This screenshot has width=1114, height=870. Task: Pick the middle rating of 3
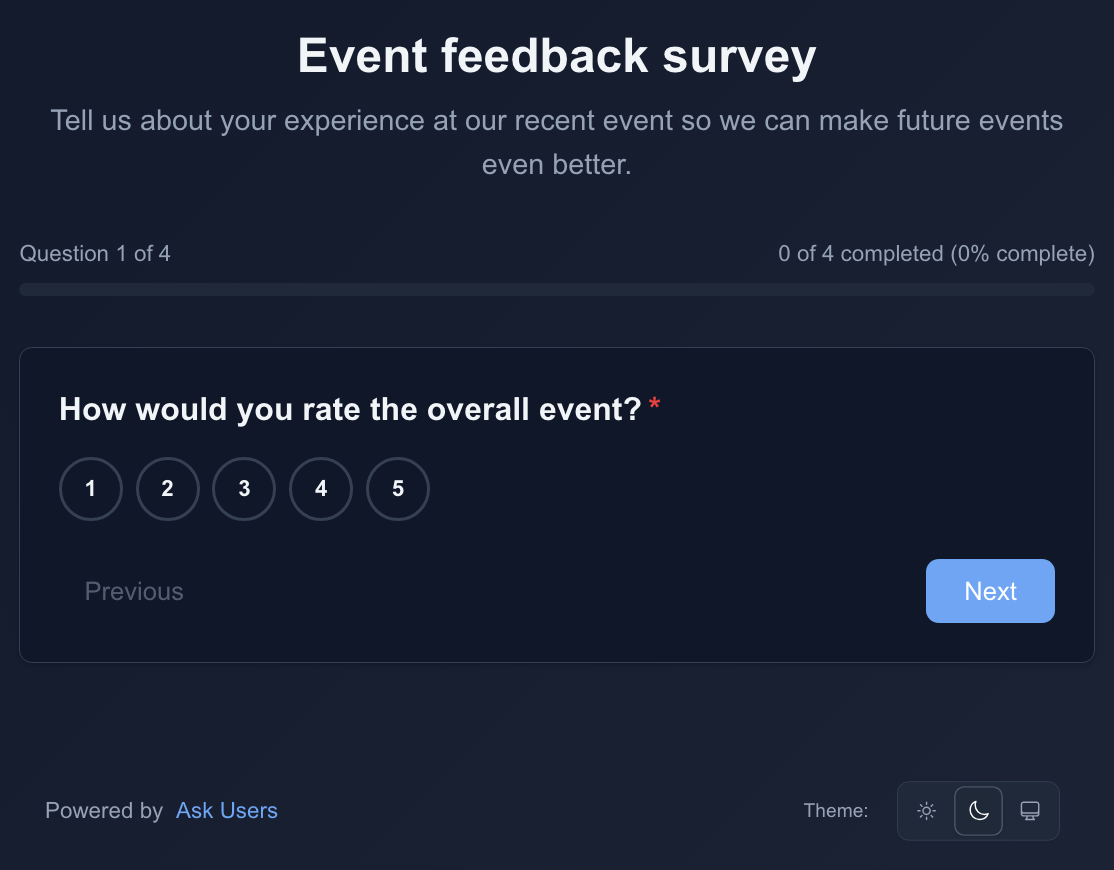click(x=244, y=489)
